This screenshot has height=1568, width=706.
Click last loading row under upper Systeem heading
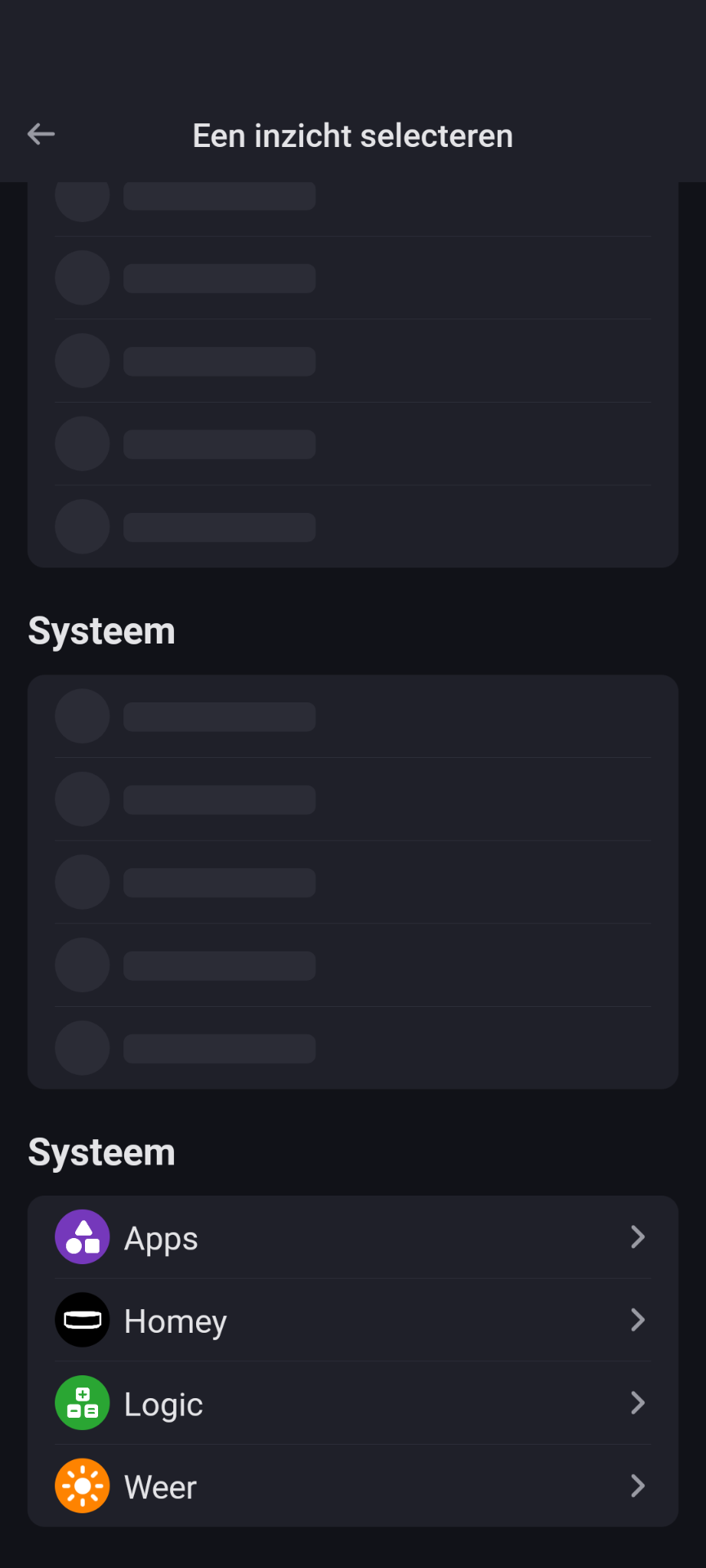(353, 1048)
